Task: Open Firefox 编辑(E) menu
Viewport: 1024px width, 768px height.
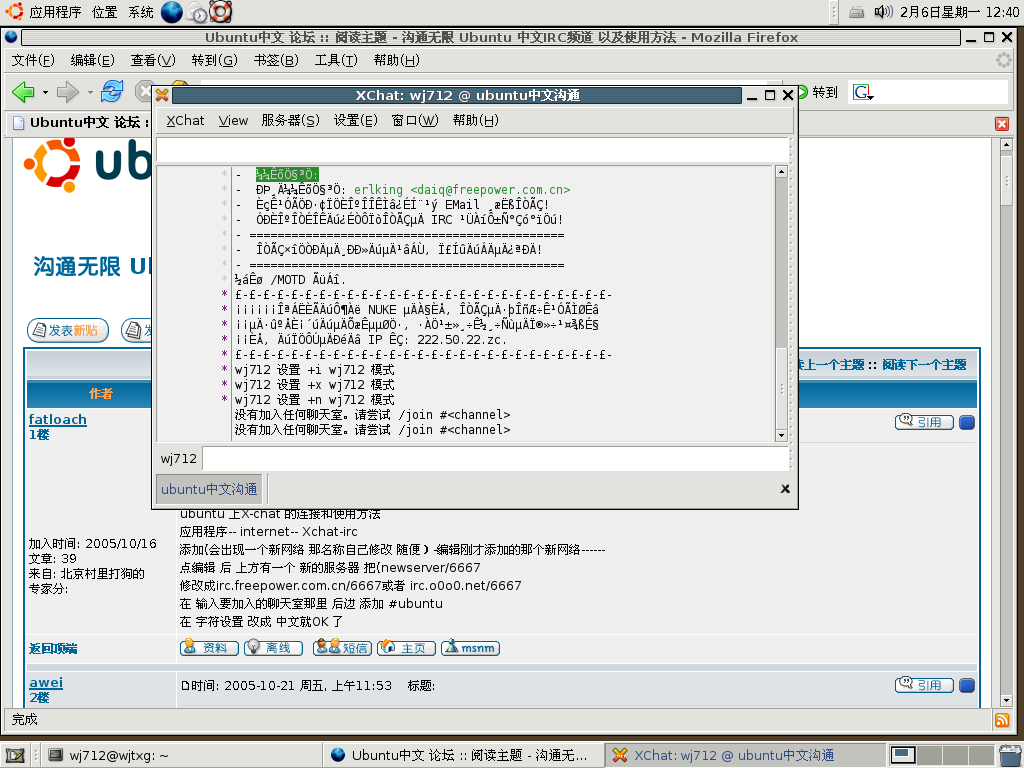Action: click(92, 60)
